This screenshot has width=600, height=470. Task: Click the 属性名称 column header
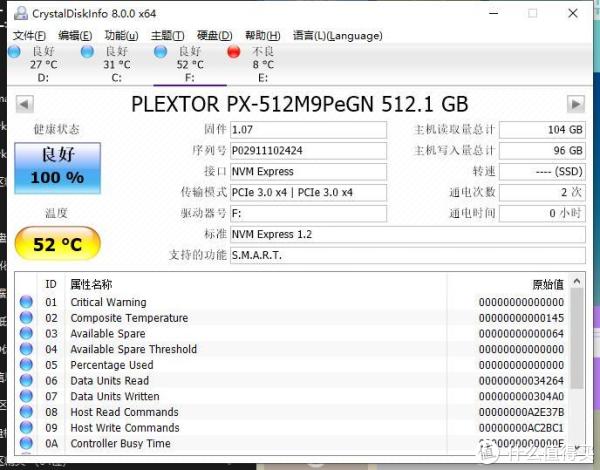91,284
